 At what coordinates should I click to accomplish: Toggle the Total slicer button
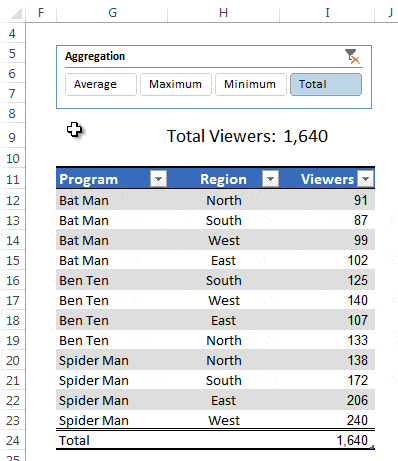pyautogui.click(x=326, y=85)
